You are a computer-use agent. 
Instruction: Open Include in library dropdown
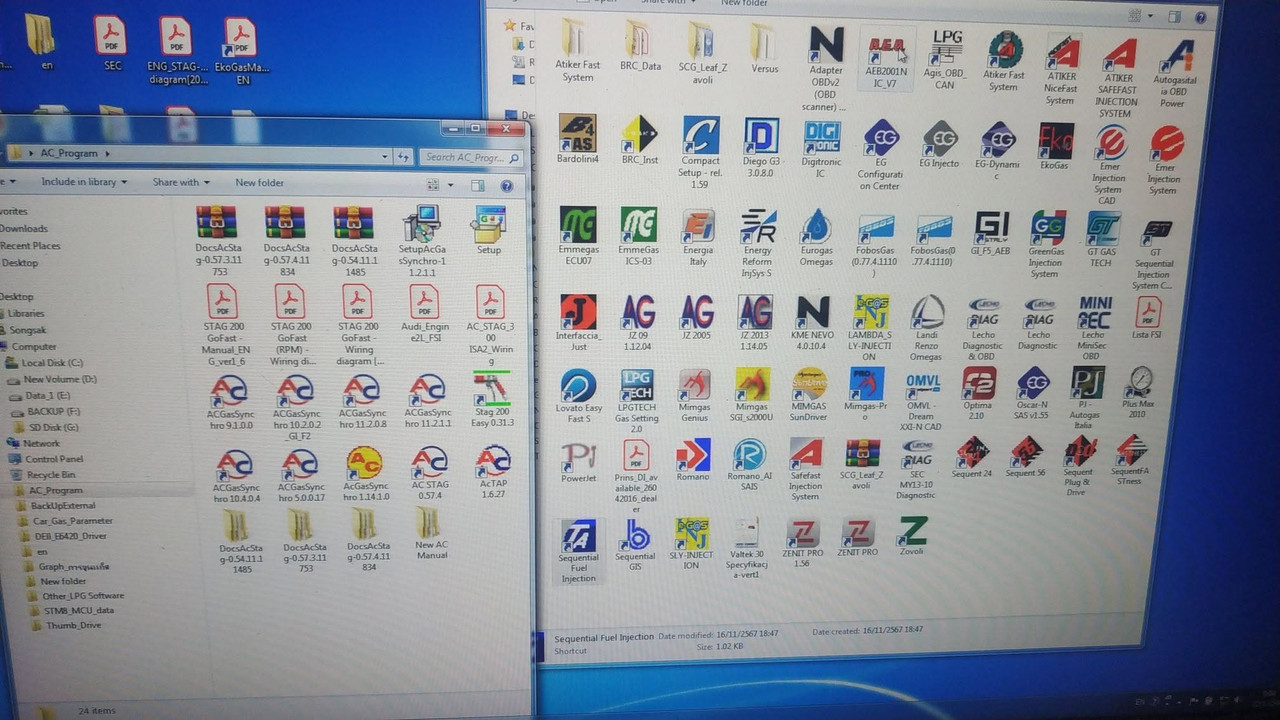pyautogui.click(x=84, y=182)
